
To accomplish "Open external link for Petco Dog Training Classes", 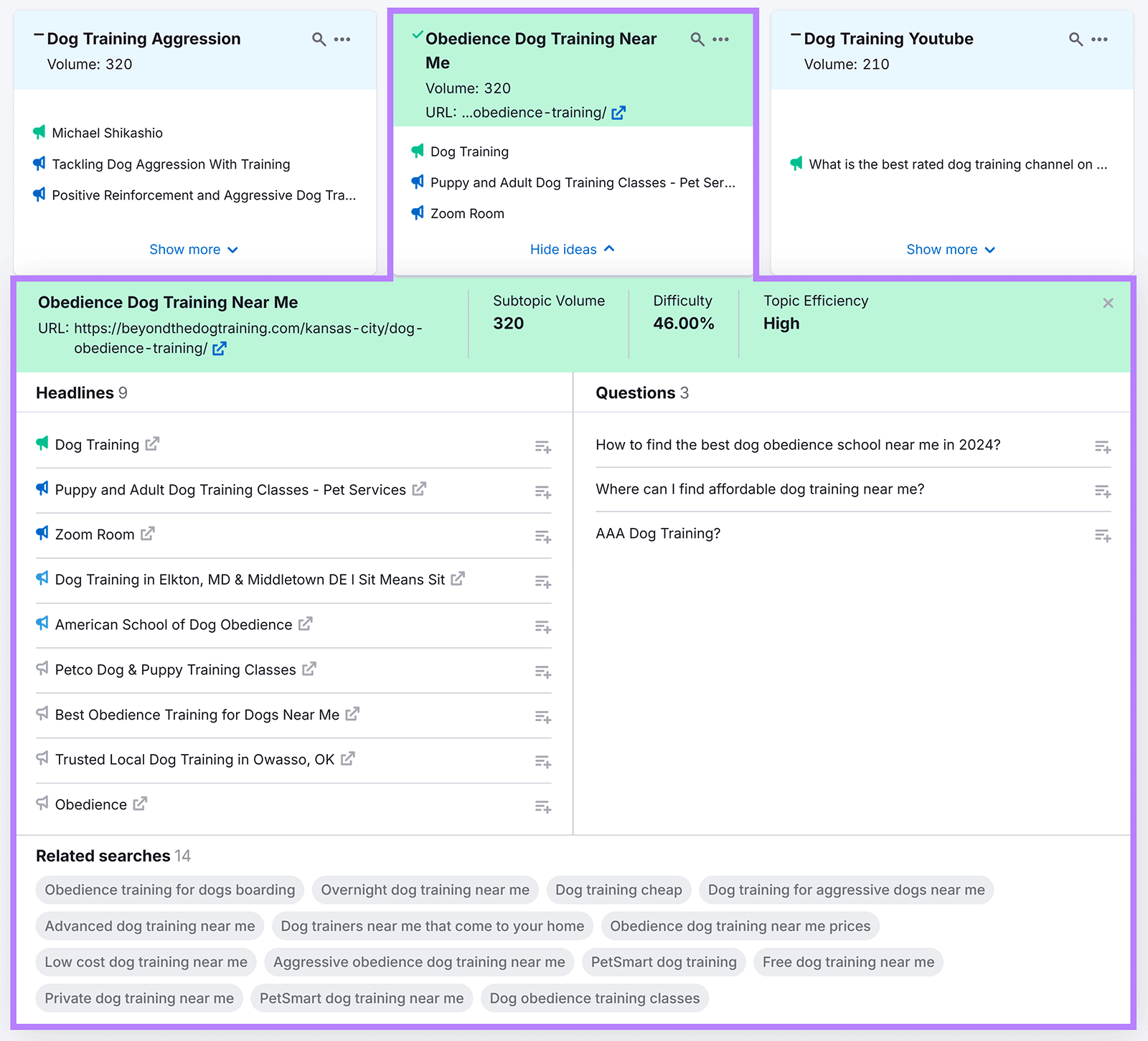I will [309, 669].
